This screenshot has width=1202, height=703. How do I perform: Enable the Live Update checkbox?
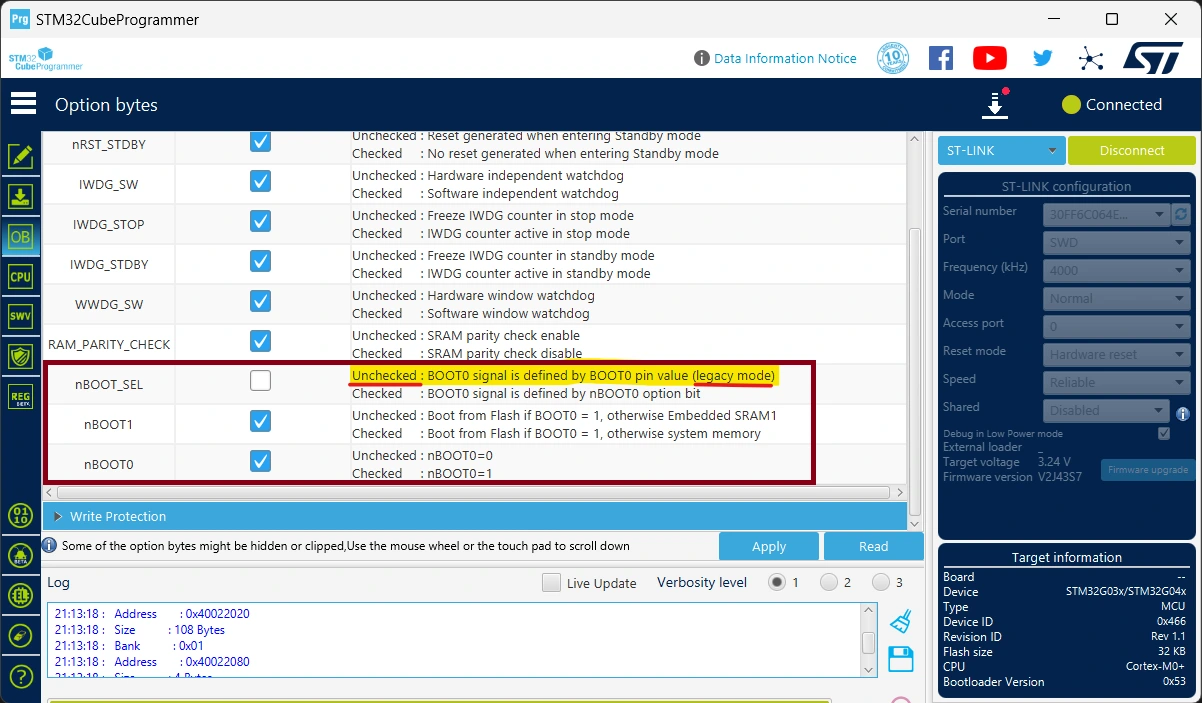tap(551, 583)
